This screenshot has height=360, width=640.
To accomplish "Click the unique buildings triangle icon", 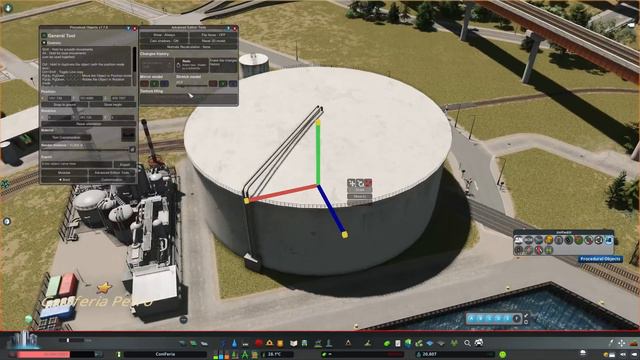I will (348, 343).
